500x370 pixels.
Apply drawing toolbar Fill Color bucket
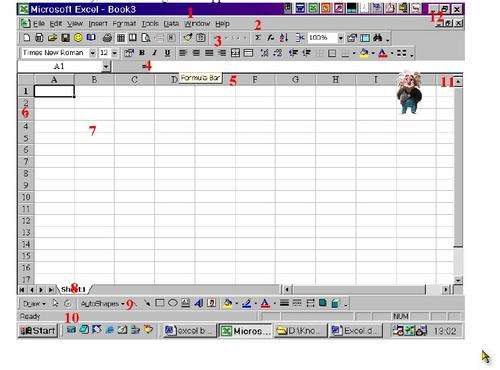[x=228, y=303]
